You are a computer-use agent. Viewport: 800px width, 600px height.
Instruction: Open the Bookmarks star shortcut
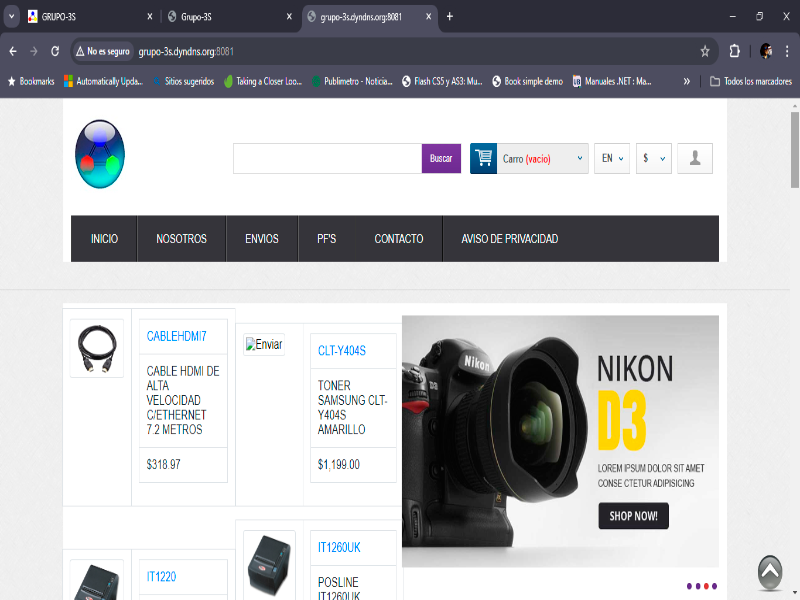[x=31, y=82]
